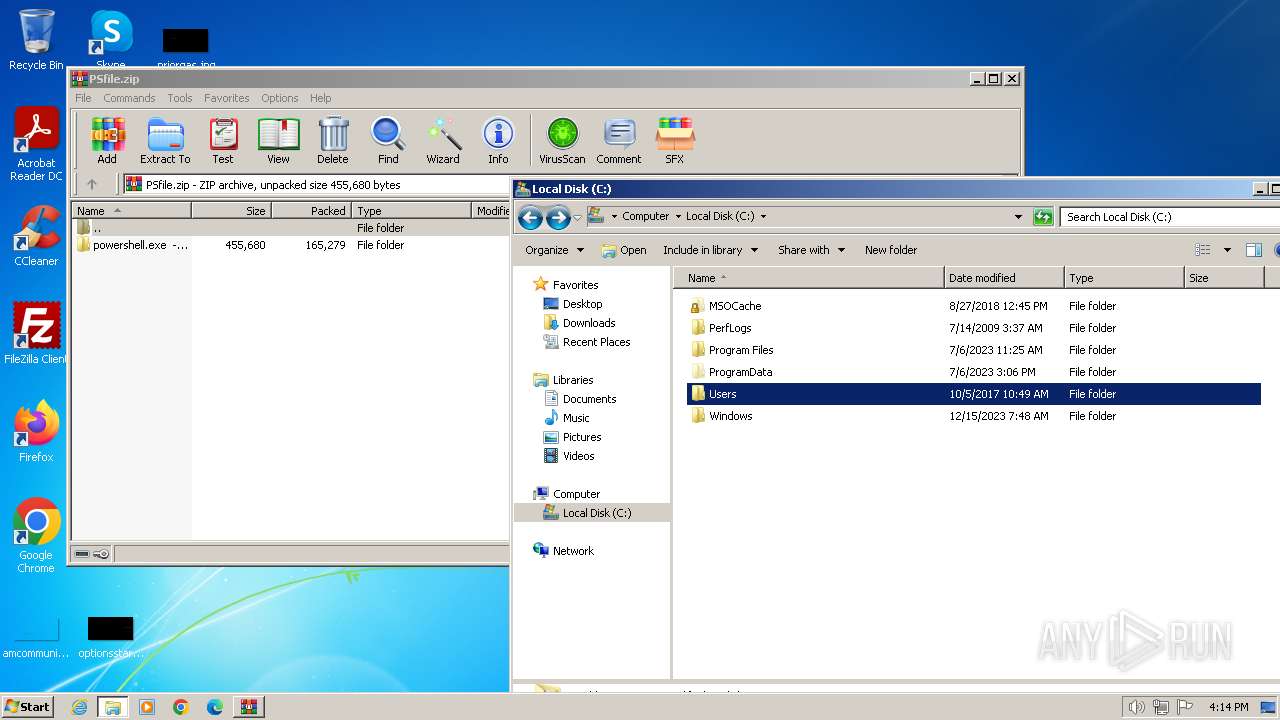This screenshot has height=720, width=1280.
Task: Open Recycle Bin on desktop
Action: pyautogui.click(x=36, y=40)
